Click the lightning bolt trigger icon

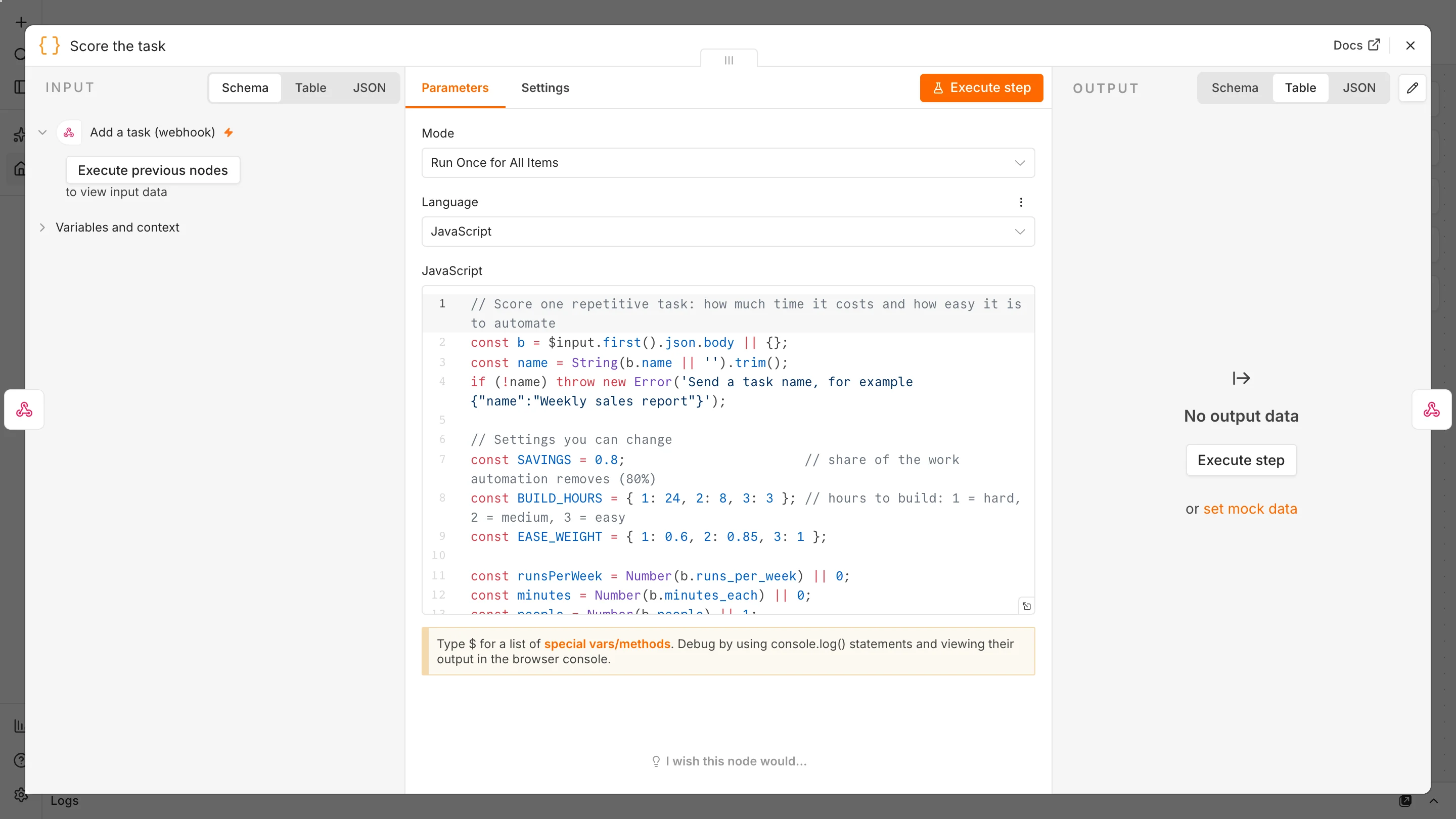point(229,132)
